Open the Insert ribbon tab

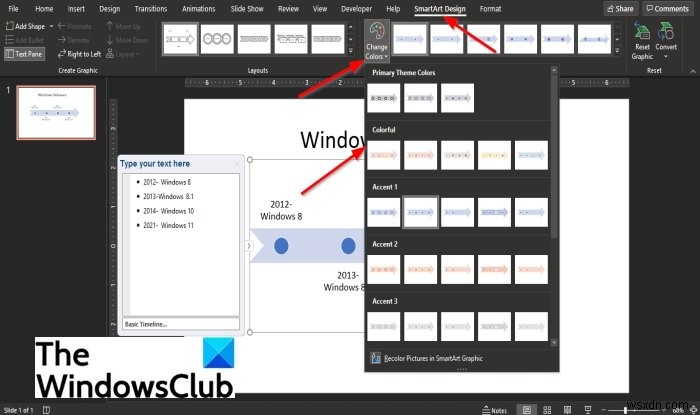point(76,8)
